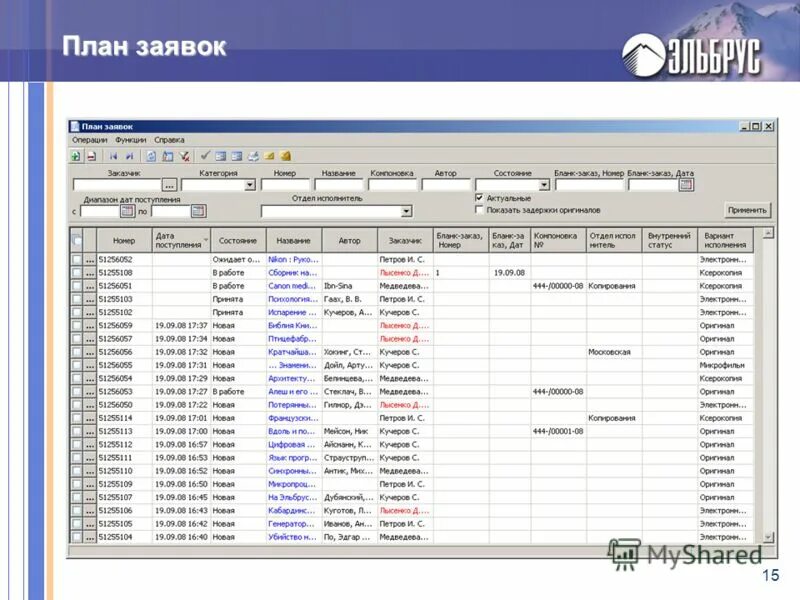Click the form icon next to the checkmark
Viewport: 800px width, 600px height.
coord(220,156)
